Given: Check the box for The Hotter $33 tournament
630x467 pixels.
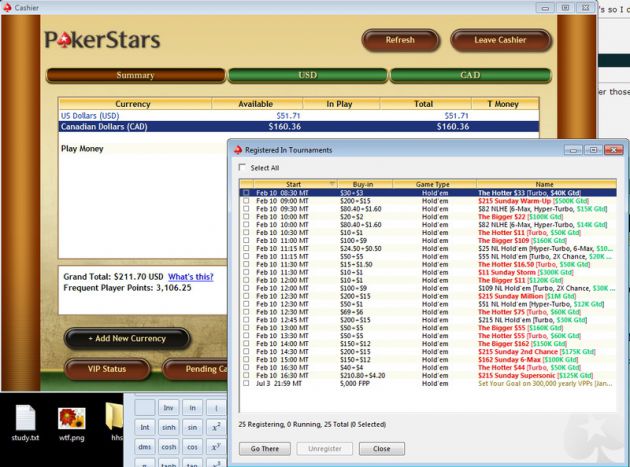Looking at the screenshot, I should click(x=246, y=193).
